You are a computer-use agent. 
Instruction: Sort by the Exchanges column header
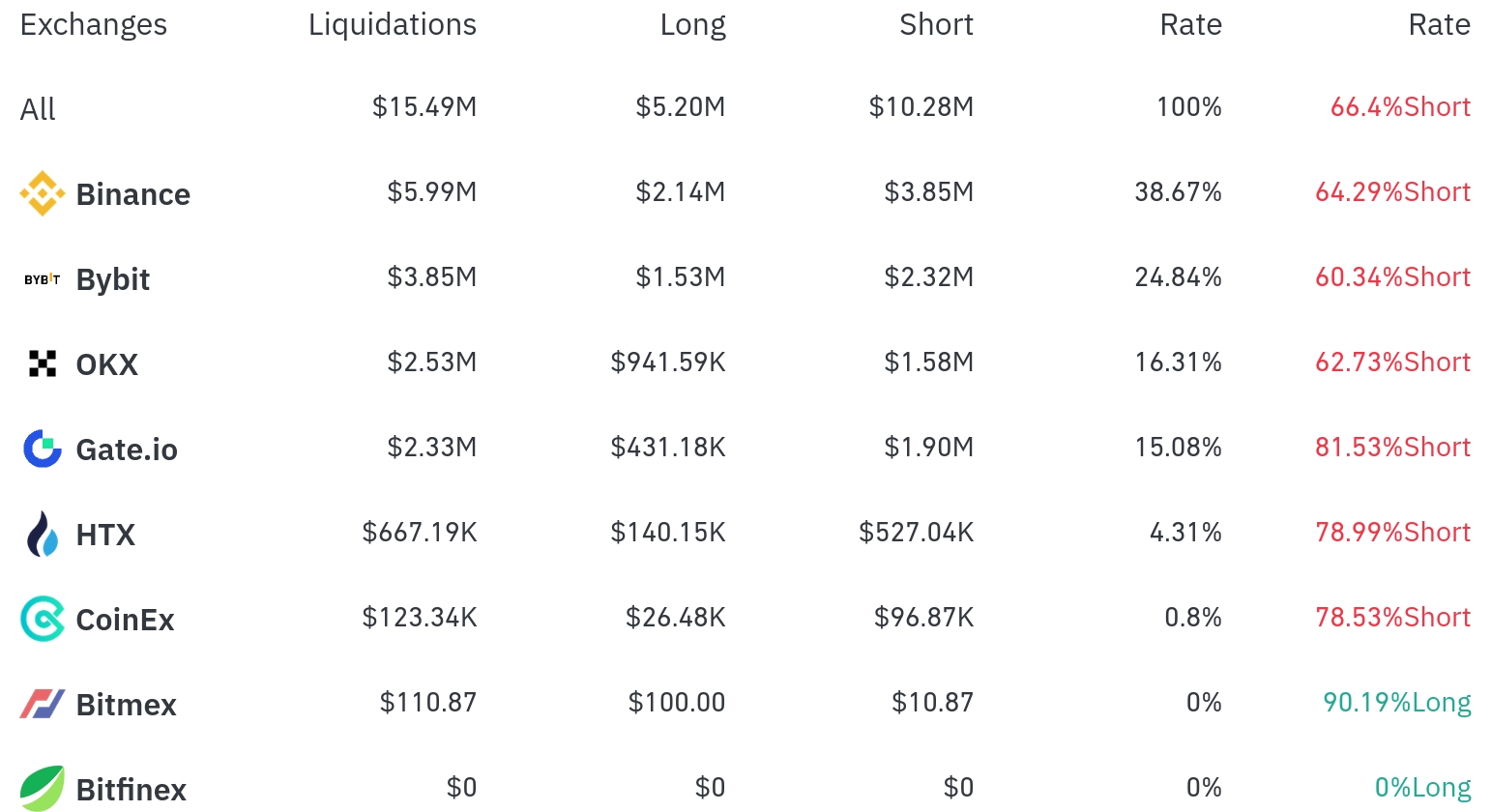point(94,25)
